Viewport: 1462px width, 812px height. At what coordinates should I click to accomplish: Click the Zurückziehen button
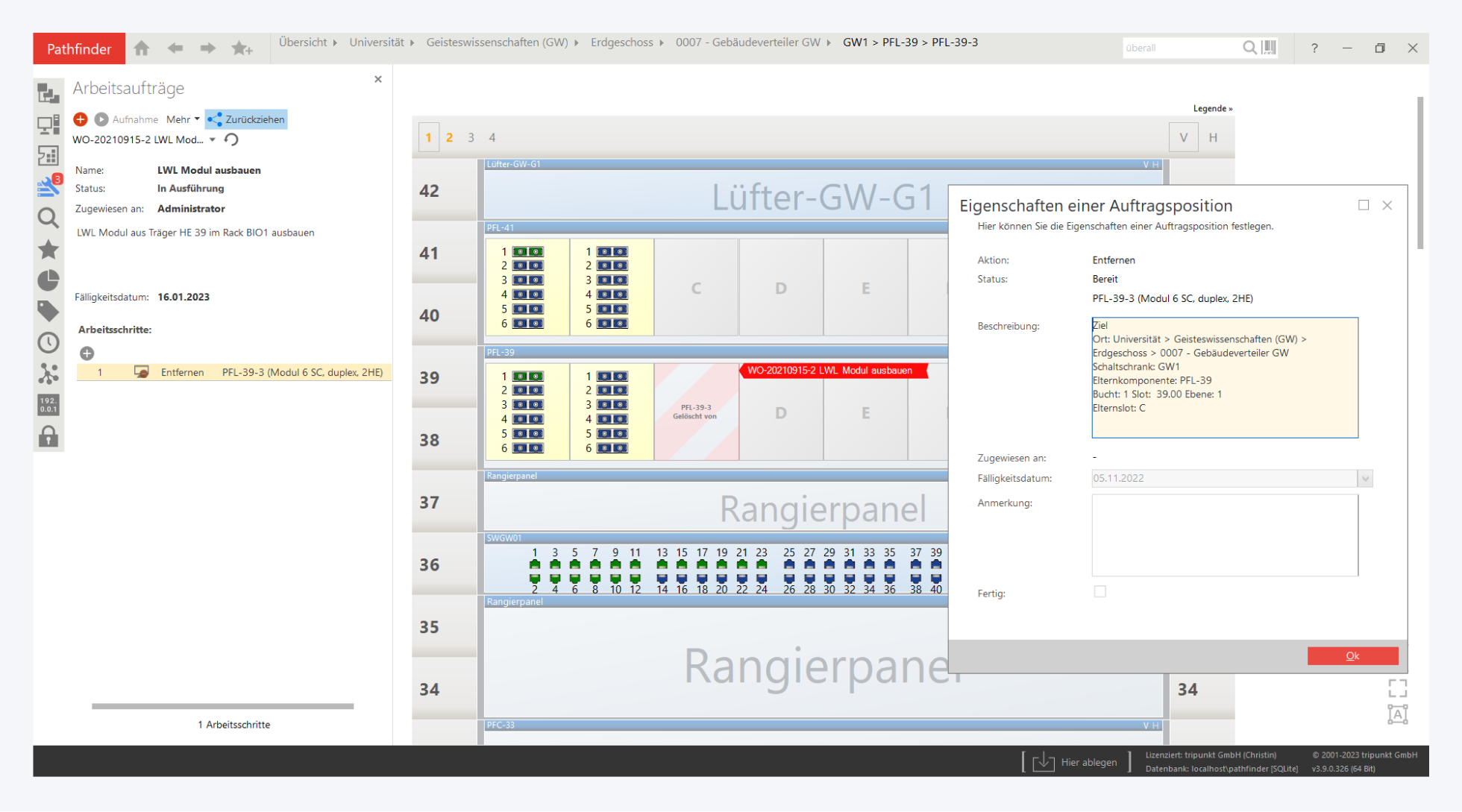(x=247, y=119)
